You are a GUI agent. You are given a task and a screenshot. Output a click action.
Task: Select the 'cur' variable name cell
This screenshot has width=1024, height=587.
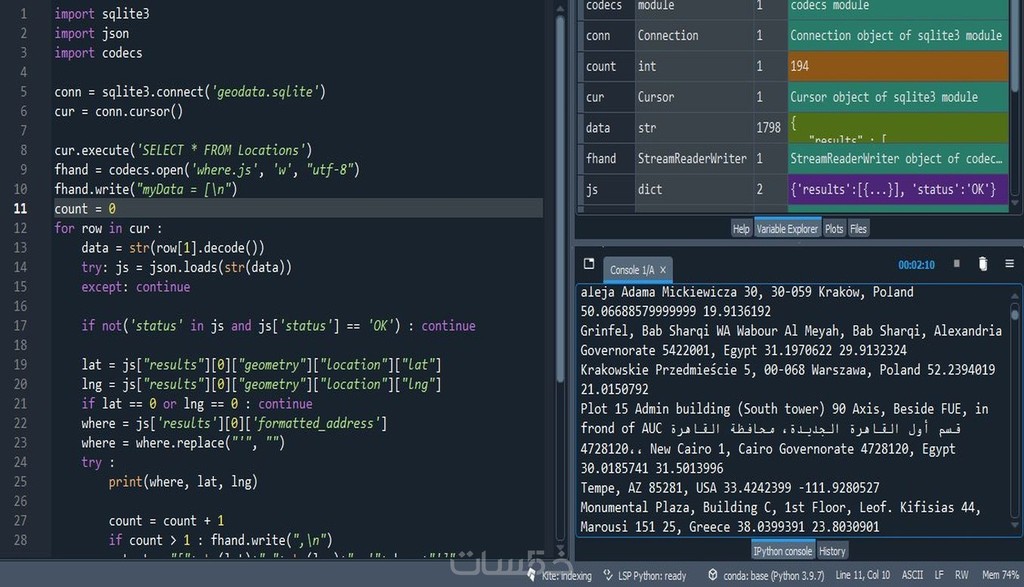(x=607, y=97)
